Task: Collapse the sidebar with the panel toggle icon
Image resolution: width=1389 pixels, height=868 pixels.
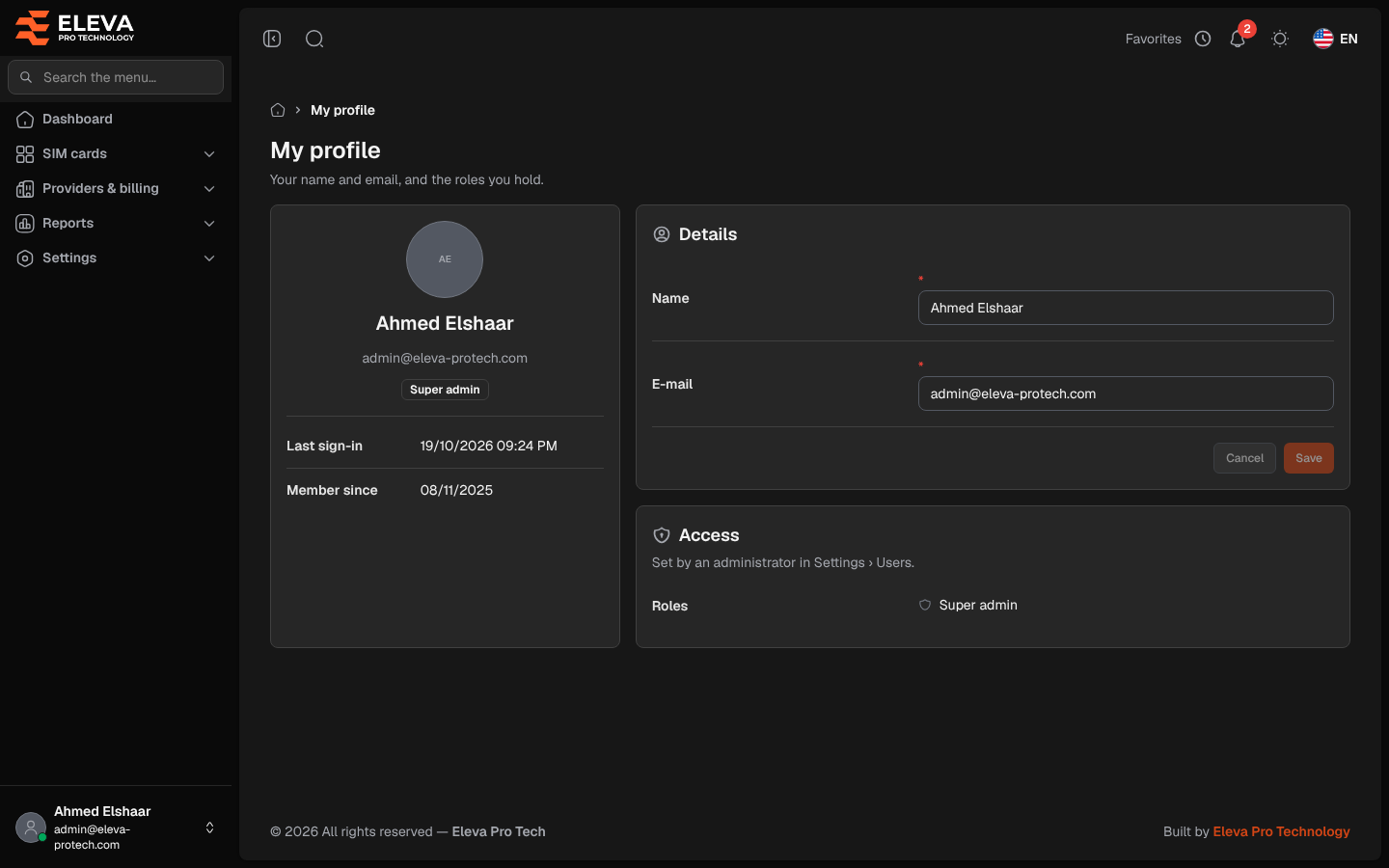Action: coord(272,39)
